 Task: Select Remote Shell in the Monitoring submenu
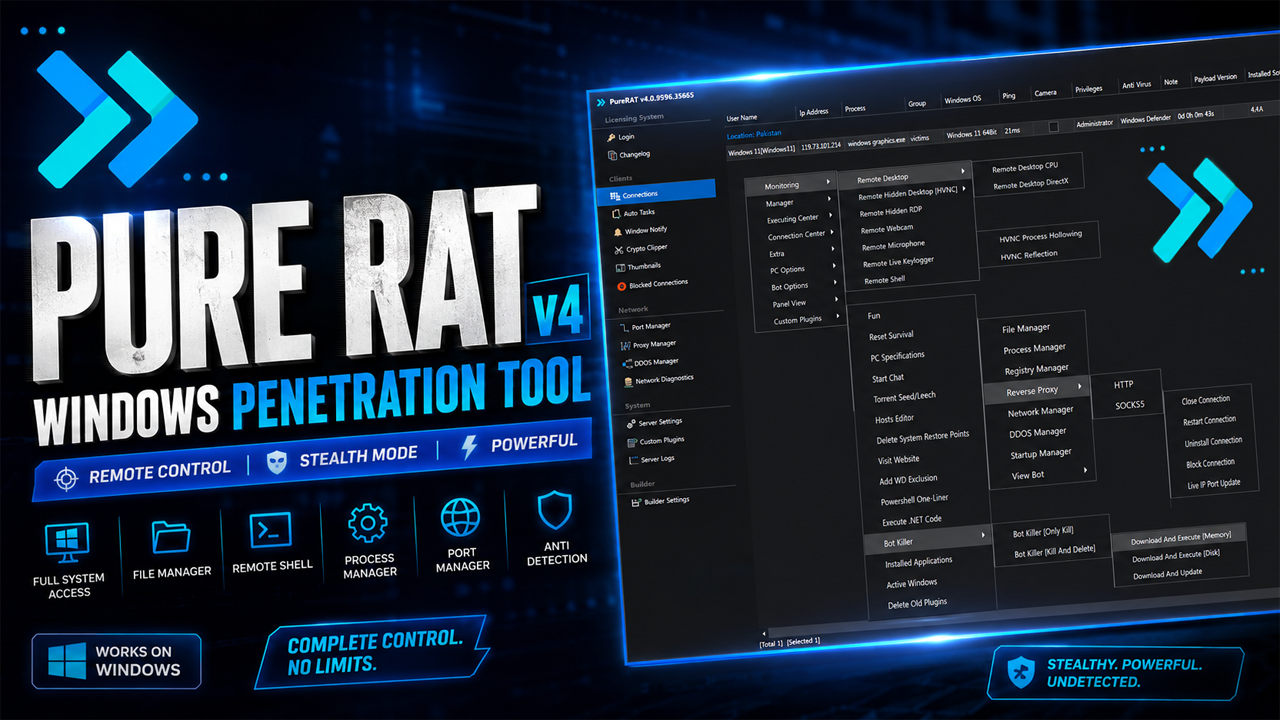click(x=884, y=280)
